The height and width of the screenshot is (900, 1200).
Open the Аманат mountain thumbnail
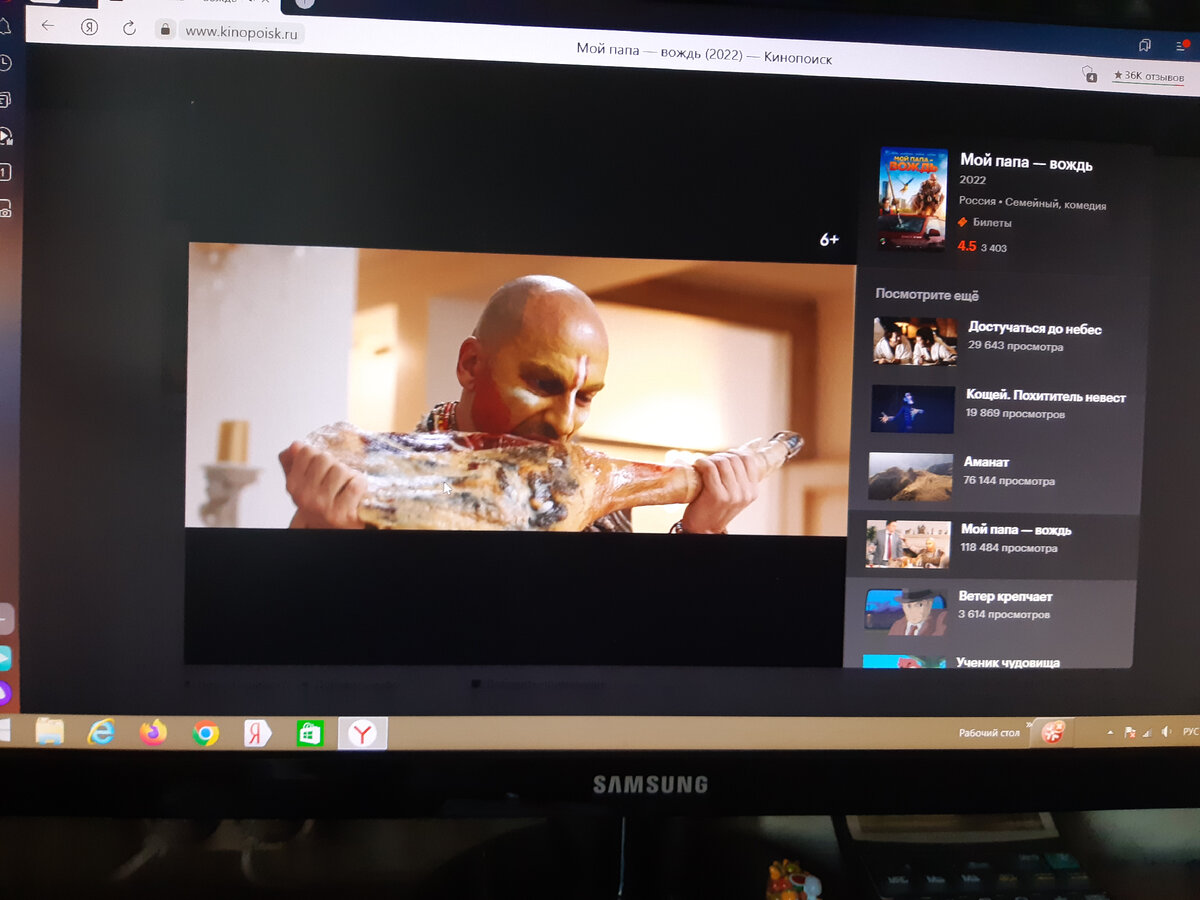[x=910, y=476]
